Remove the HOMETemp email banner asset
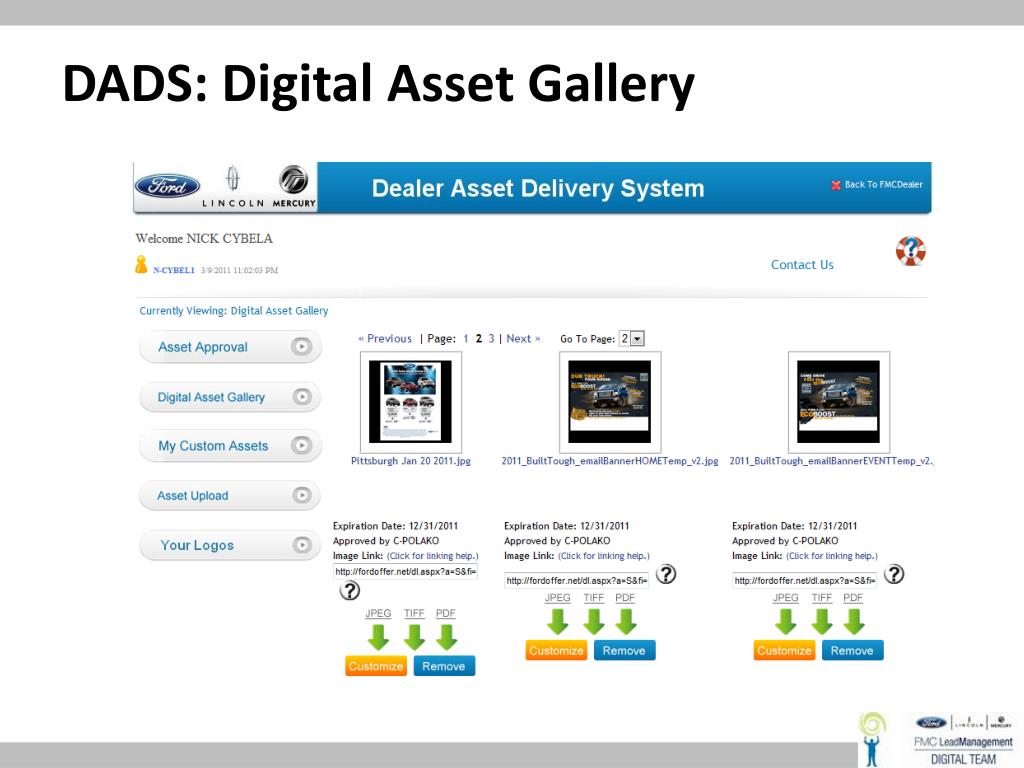The width and height of the screenshot is (1024, 768). (624, 650)
